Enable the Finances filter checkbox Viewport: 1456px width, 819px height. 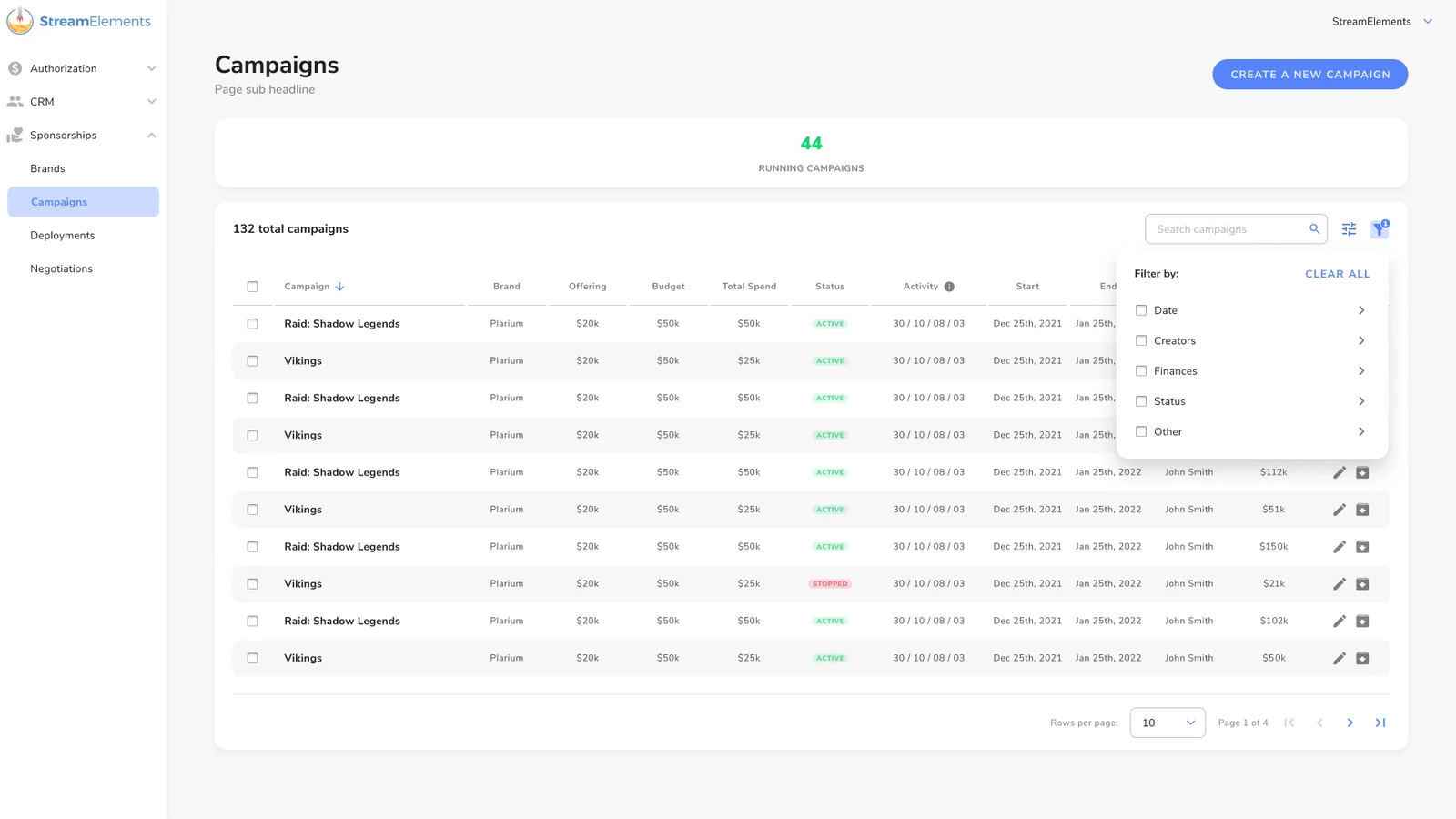click(1141, 370)
